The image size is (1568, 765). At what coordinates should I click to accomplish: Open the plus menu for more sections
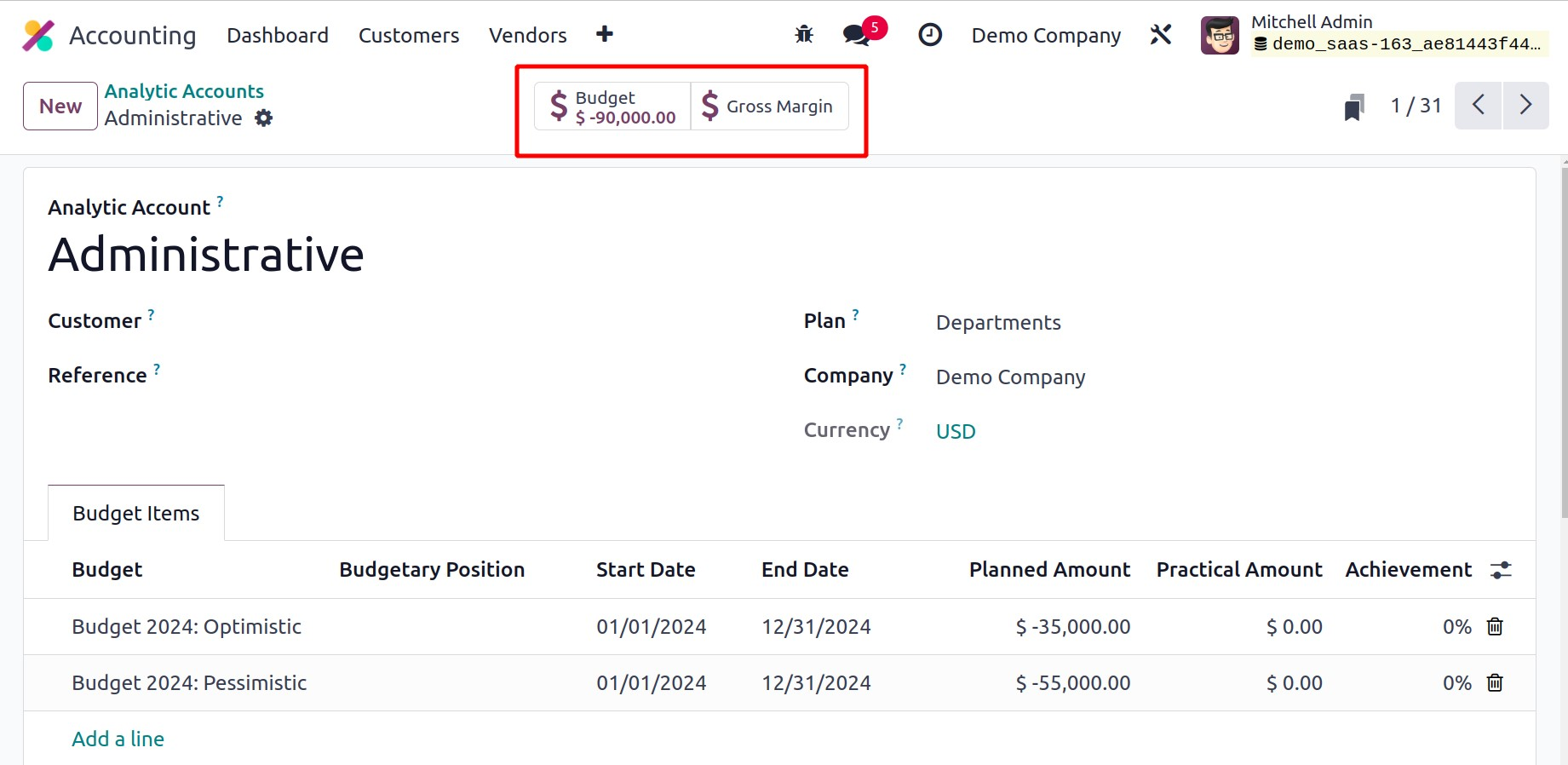coord(604,35)
